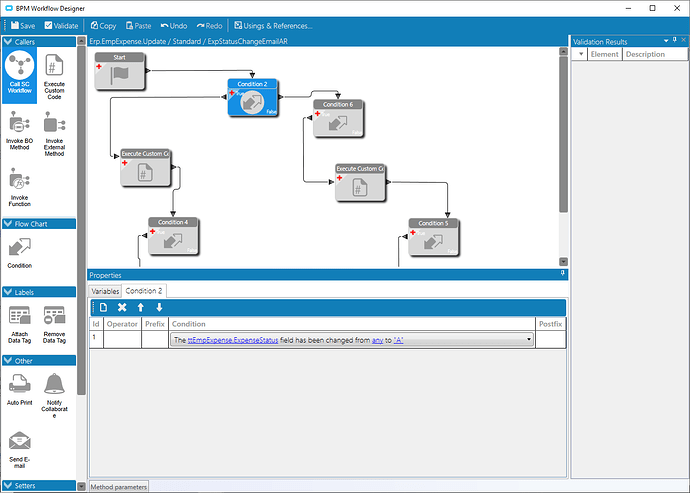Move condition row down with arrow
This screenshot has width=690, height=493.
[x=159, y=307]
